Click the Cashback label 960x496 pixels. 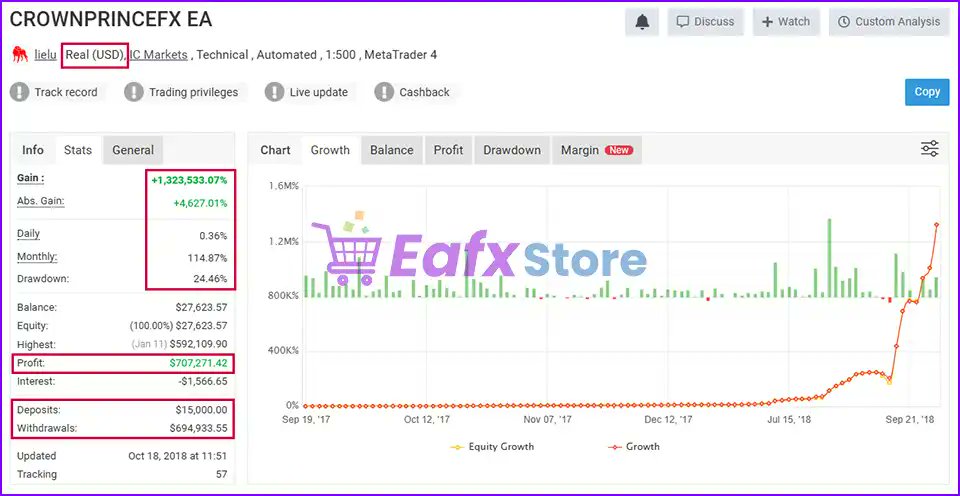click(424, 92)
